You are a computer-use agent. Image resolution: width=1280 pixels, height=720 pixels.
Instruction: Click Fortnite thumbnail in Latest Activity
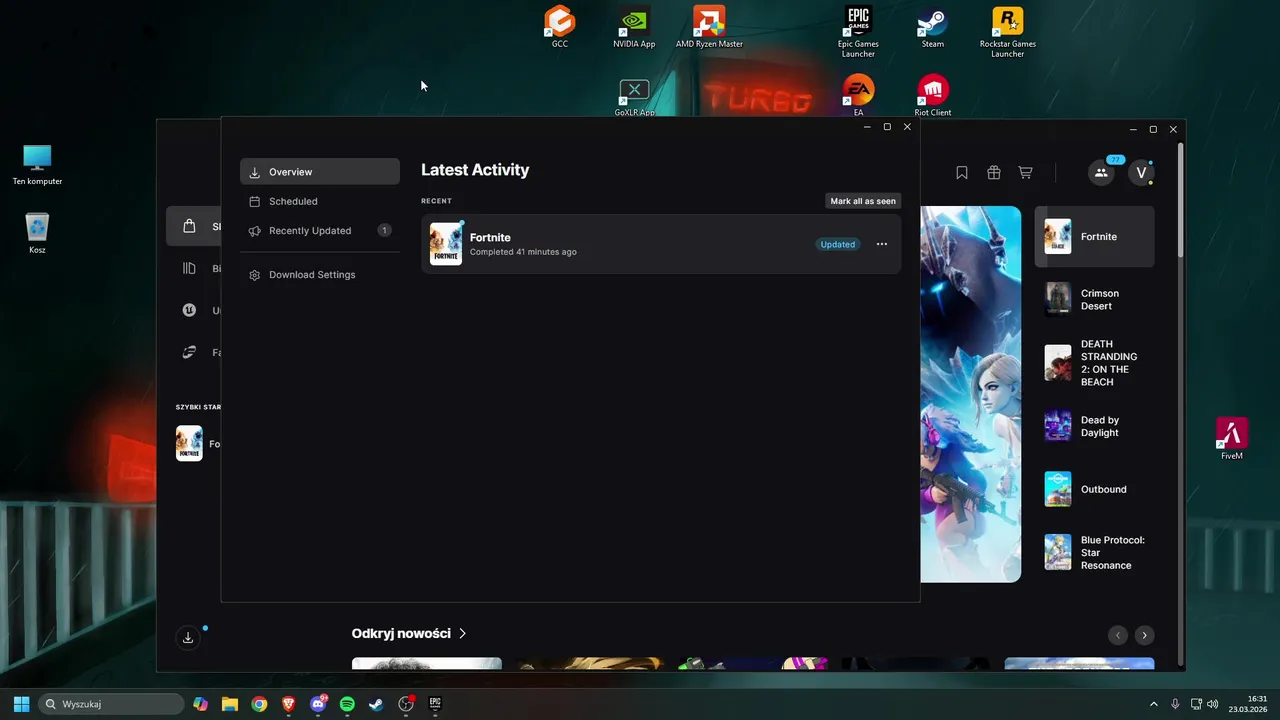pos(446,244)
